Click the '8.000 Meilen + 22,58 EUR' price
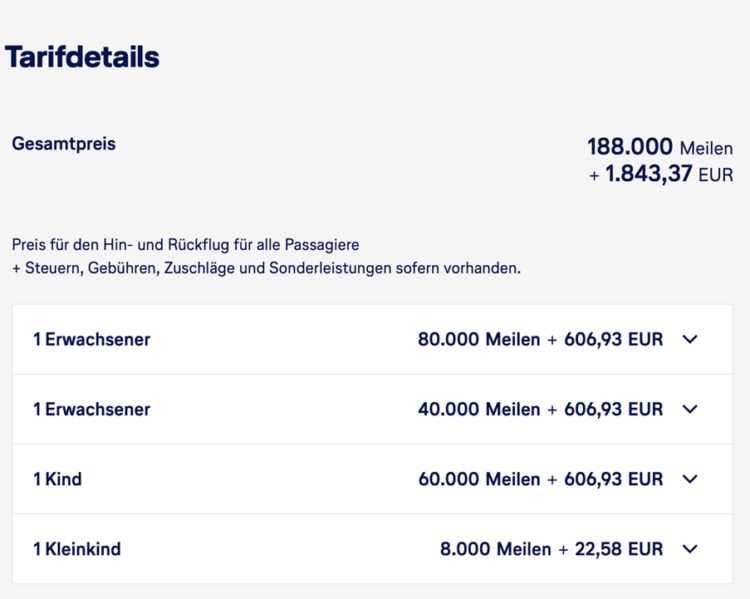The image size is (750, 599). (551, 549)
